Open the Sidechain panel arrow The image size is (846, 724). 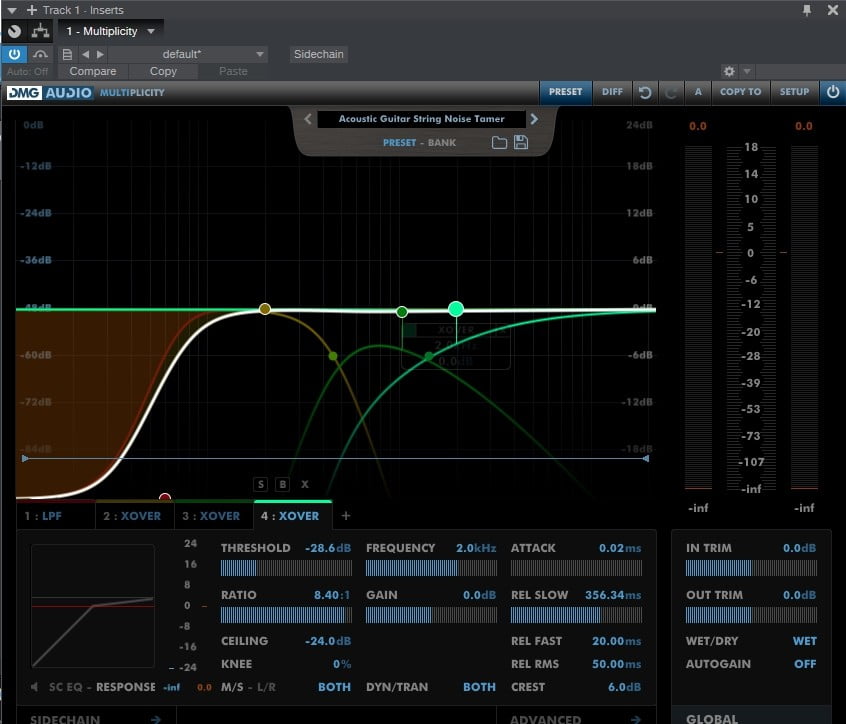point(155,719)
